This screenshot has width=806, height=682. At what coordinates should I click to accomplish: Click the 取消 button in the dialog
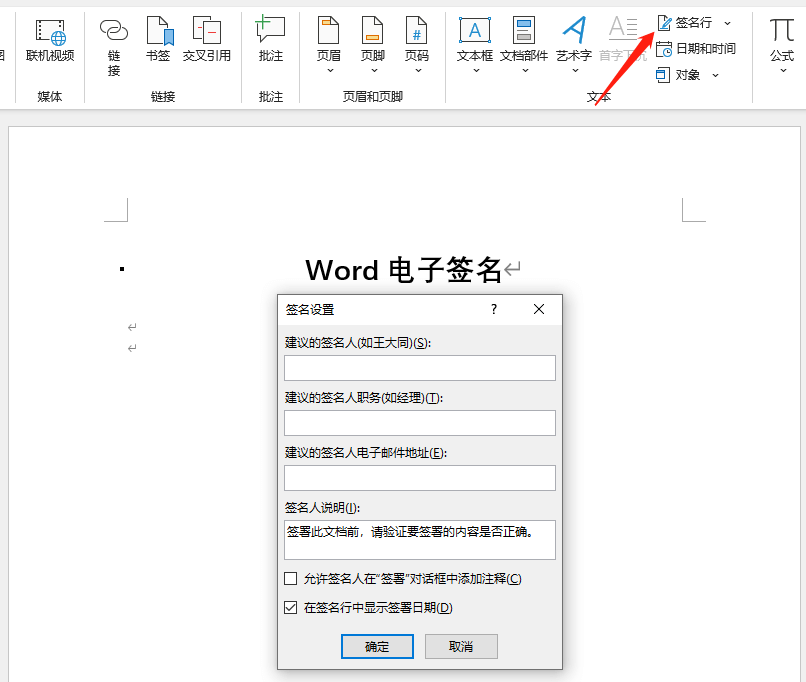pyautogui.click(x=461, y=646)
